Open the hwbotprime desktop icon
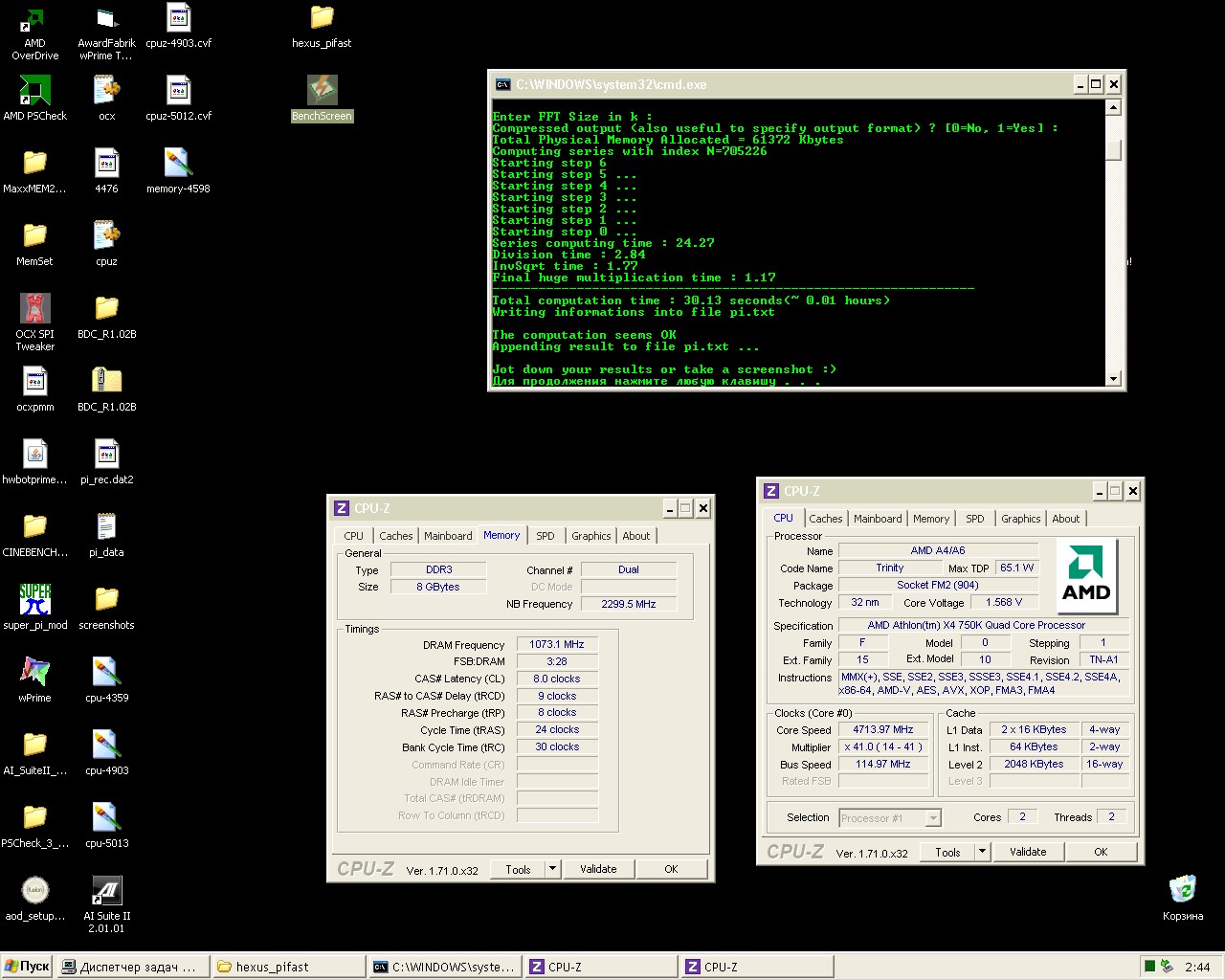 (34, 455)
